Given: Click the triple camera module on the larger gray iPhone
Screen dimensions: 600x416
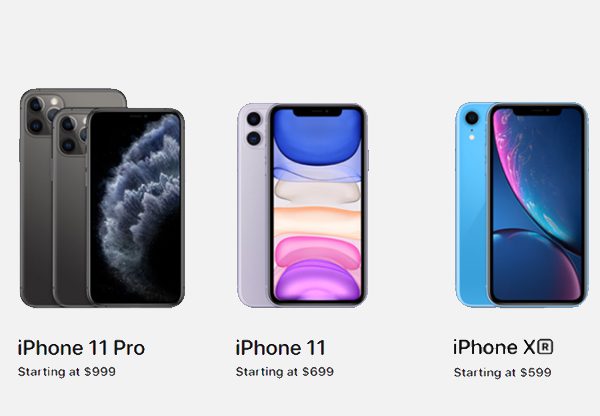Looking at the screenshot, I should pyautogui.click(x=42, y=114).
